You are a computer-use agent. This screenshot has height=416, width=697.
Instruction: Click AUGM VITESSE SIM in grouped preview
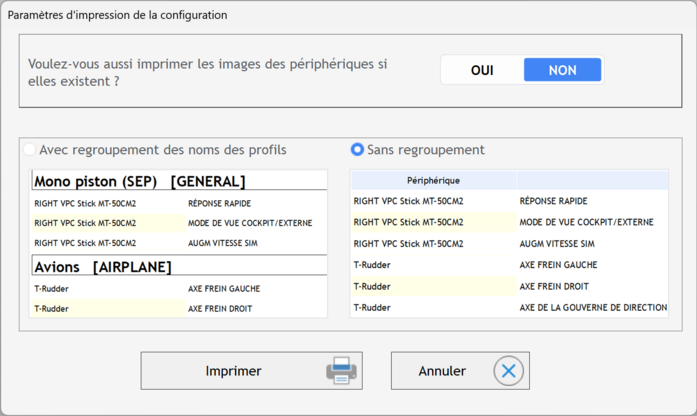pos(223,243)
